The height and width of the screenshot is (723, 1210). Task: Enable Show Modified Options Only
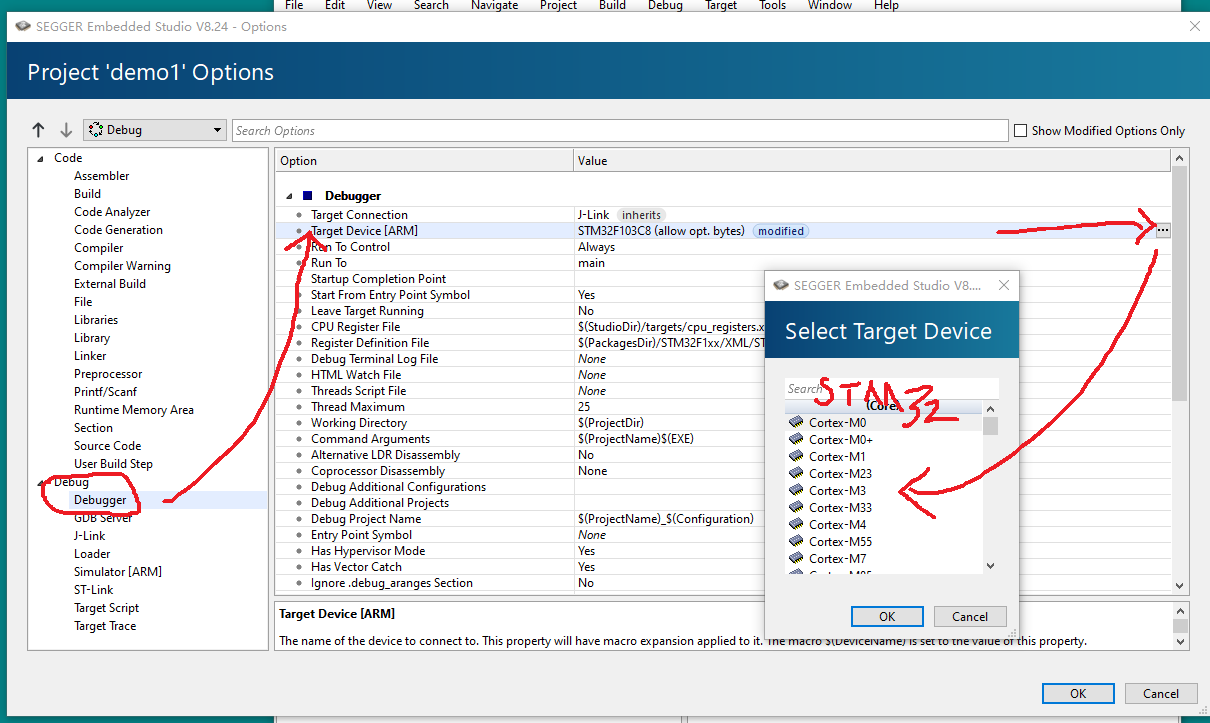[x=1020, y=131]
